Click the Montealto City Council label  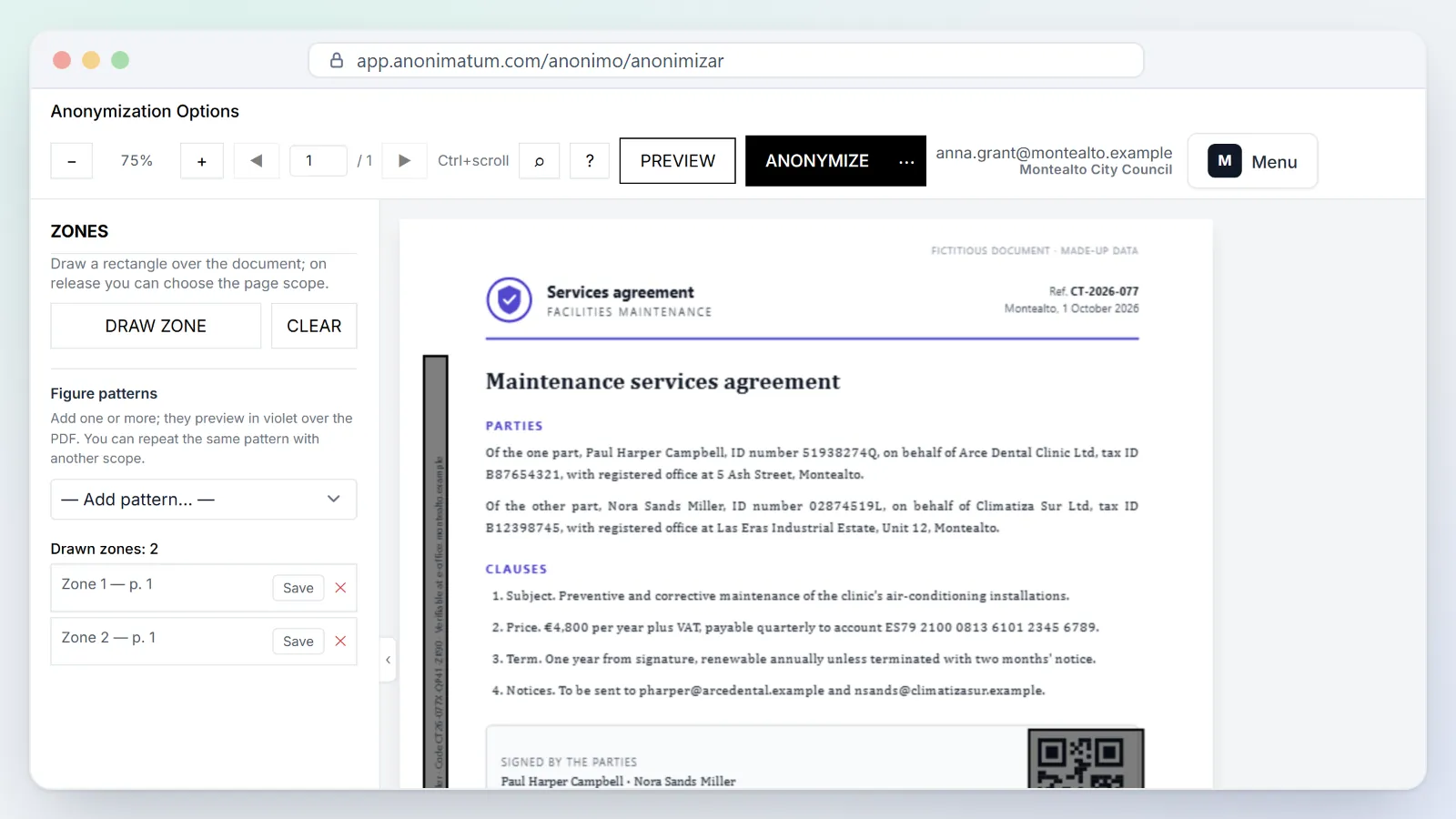(1096, 170)
